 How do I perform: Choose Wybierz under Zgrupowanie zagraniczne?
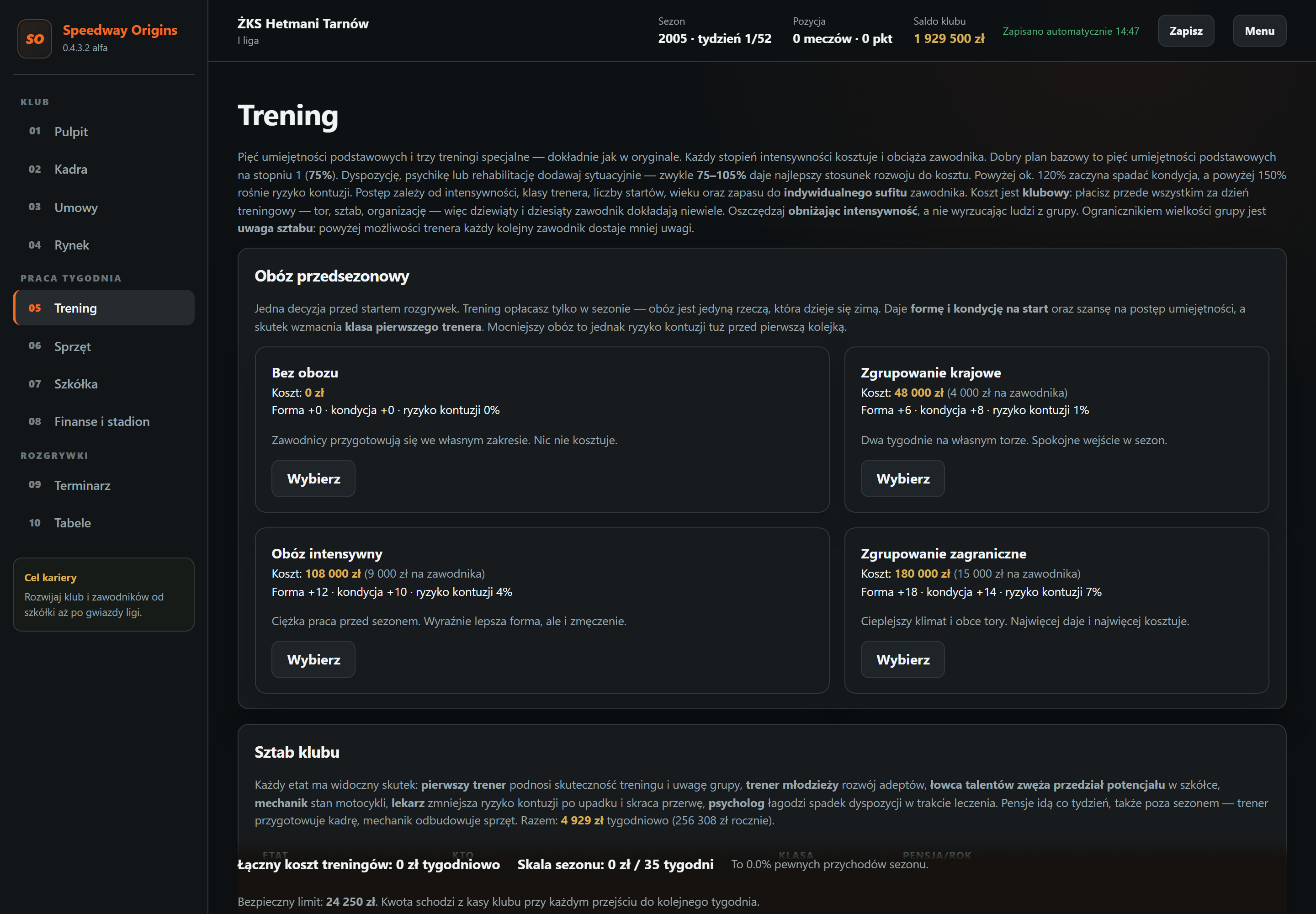pos(902,660)
